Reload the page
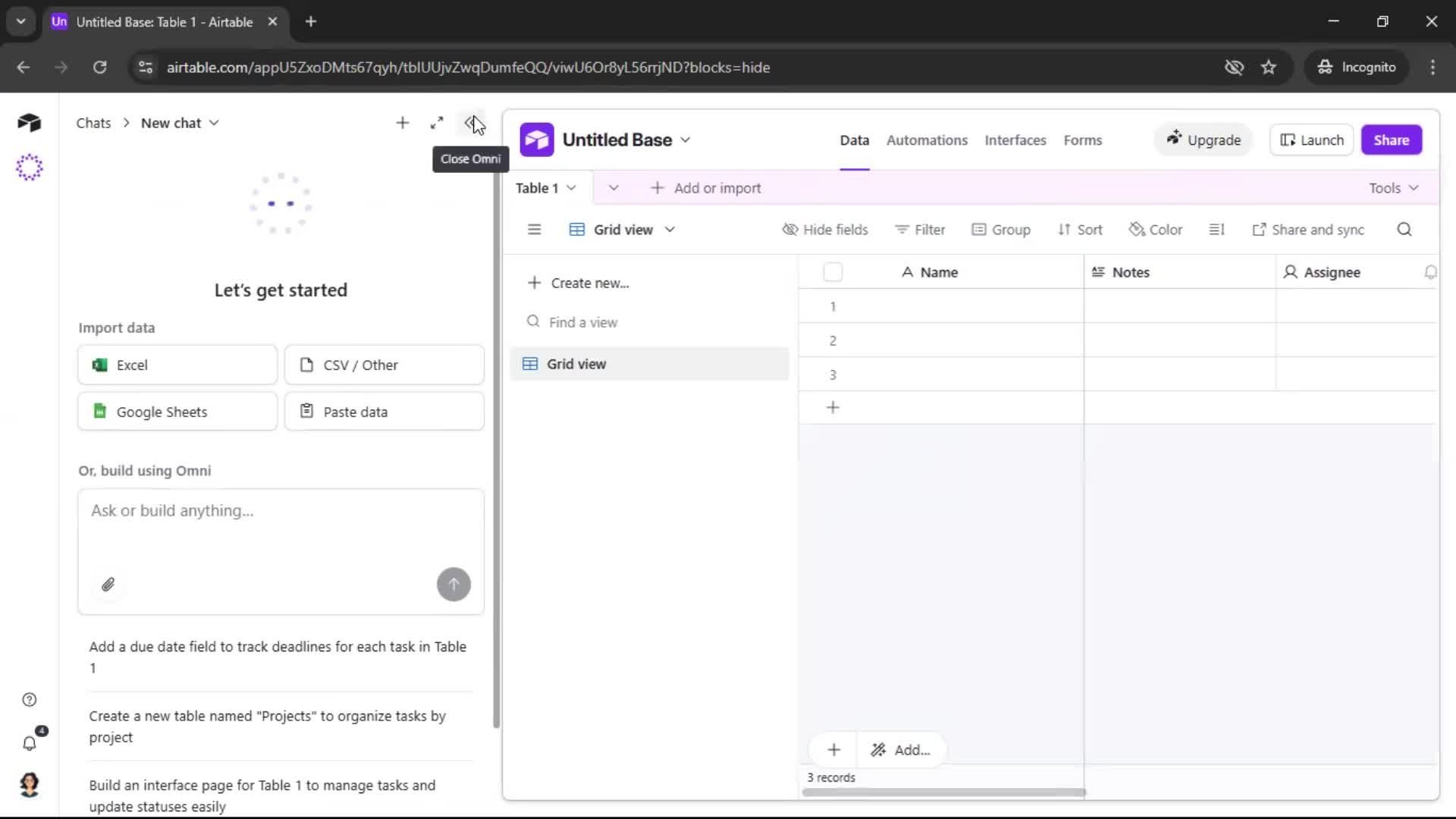This screenshot has width=1456, height=819. 99,67
